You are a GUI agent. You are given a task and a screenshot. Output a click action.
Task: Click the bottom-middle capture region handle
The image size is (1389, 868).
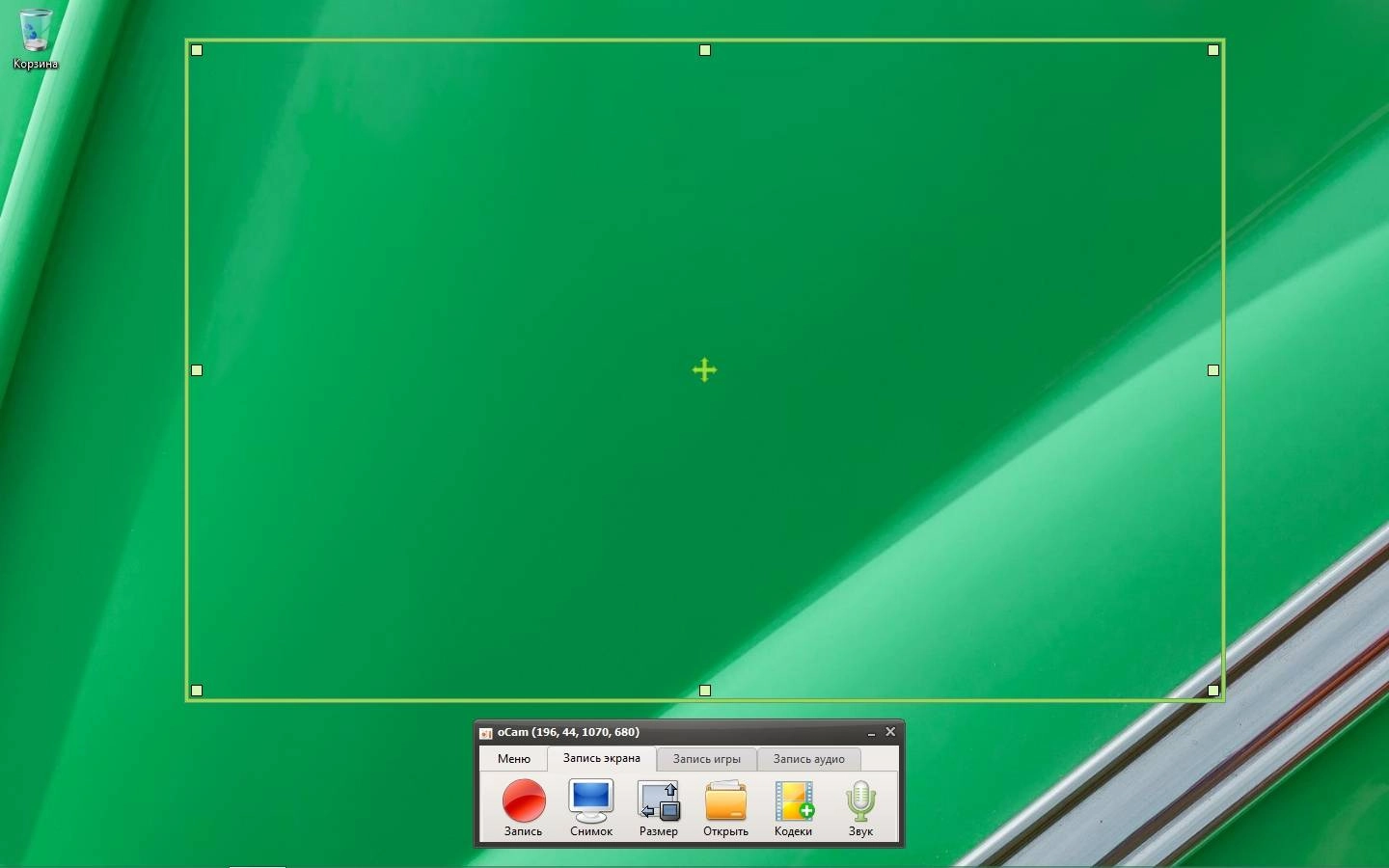point(705,691)
